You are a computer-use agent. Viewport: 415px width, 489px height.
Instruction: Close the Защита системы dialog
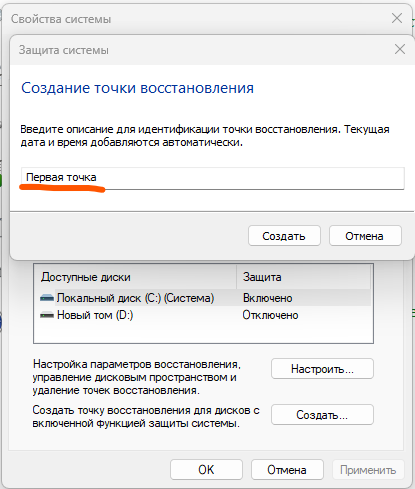(x=400, y=49)
